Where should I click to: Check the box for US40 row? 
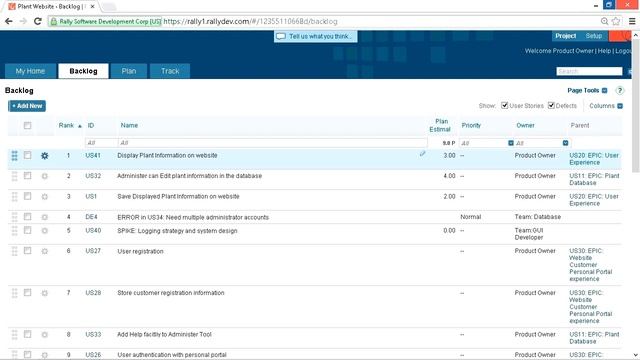point(27,230)
